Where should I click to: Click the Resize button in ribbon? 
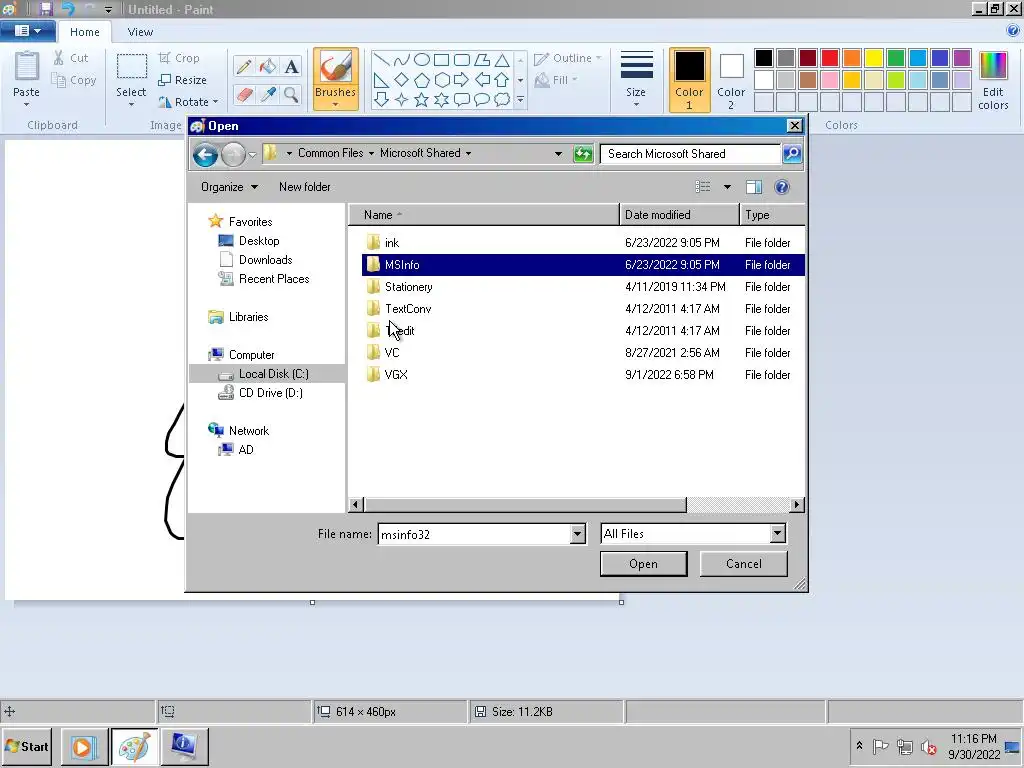[183, 80]
